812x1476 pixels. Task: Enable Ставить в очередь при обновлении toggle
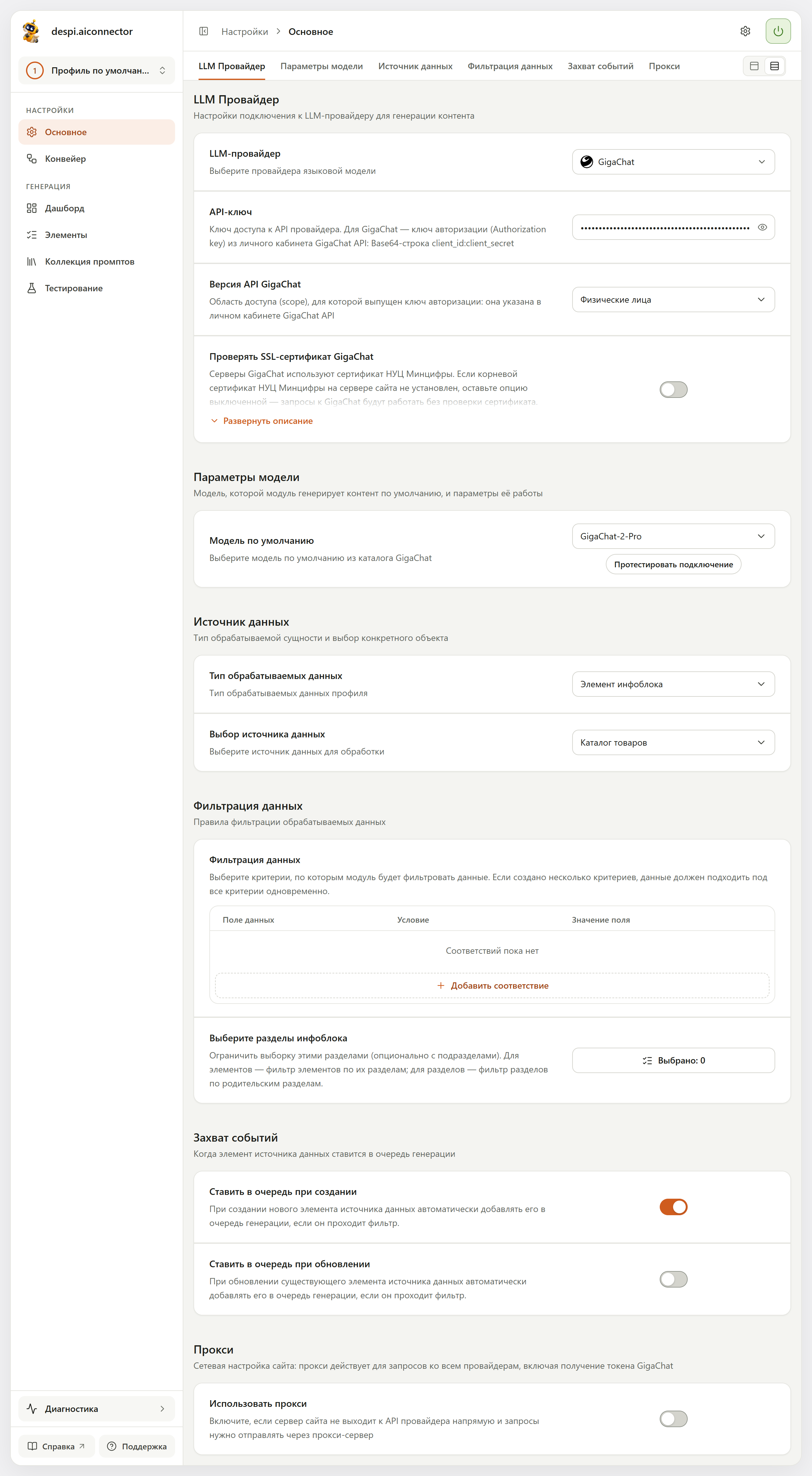(x=673, y=1280)
